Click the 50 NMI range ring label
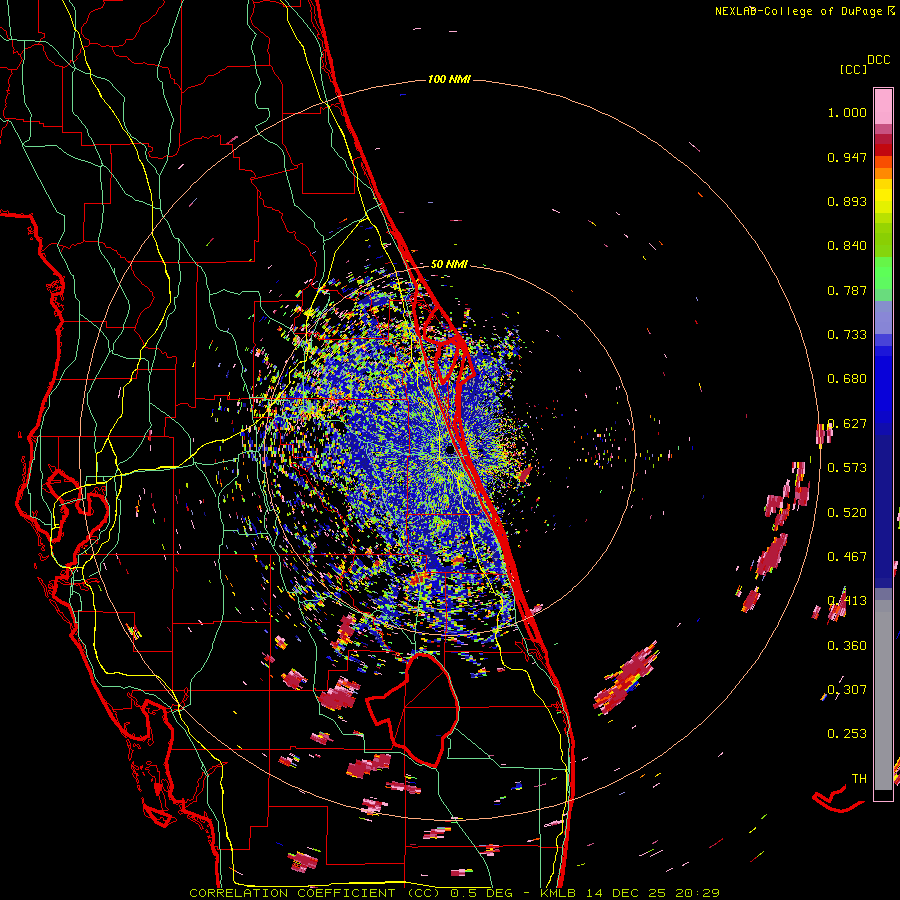Image resolution: width=900 pixels, height=900 pixels. click(449, 264)
